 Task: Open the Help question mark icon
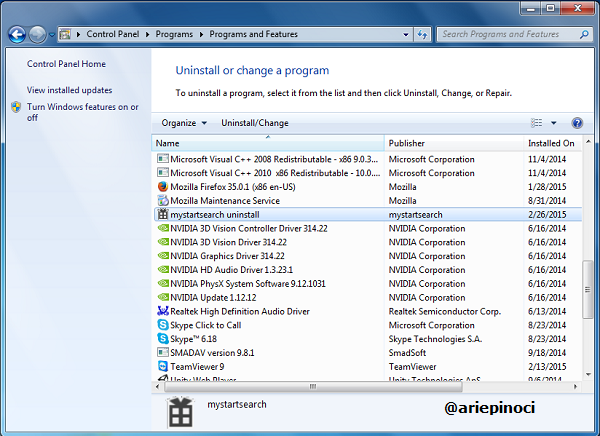[x=577, y=122]
